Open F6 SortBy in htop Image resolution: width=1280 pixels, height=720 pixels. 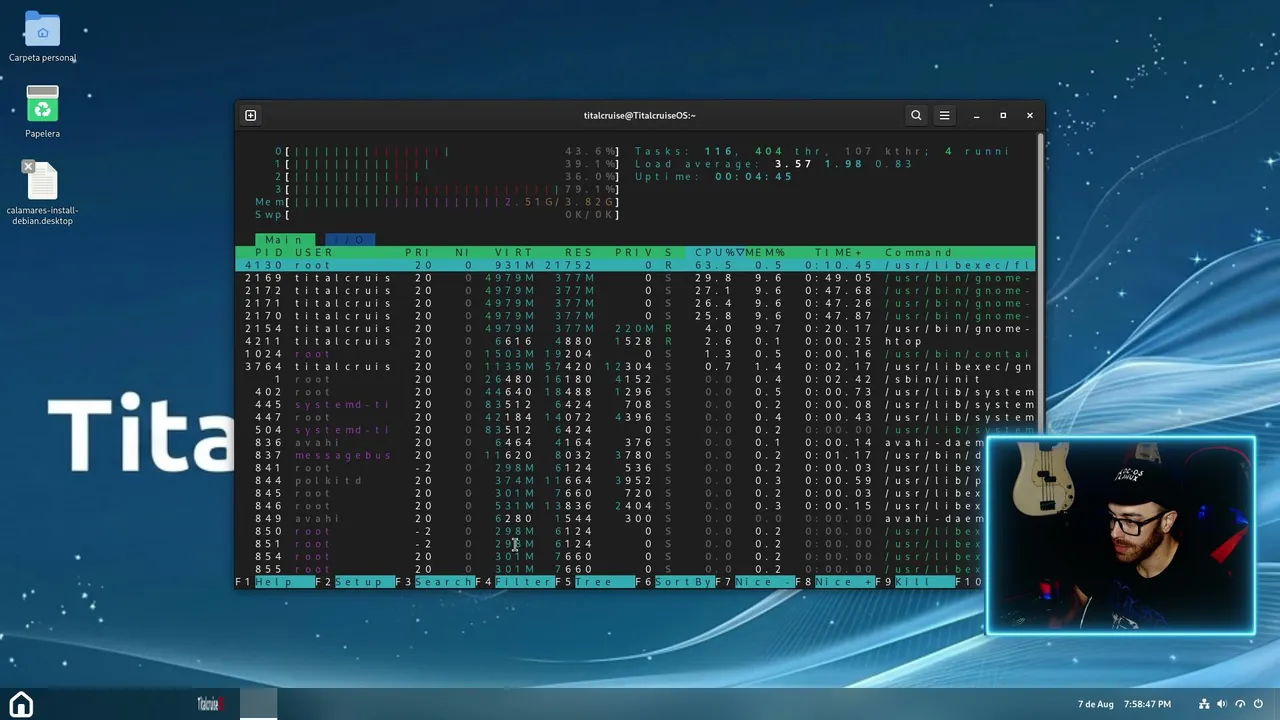[675, 582]
